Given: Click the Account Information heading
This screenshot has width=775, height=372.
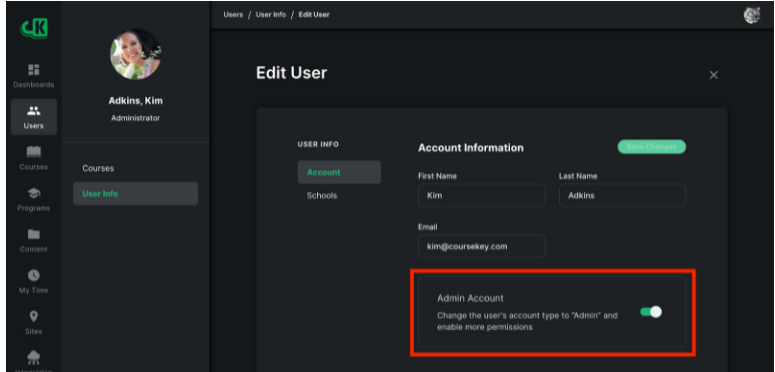Looking at the screenshot, I should pos(471,148).
